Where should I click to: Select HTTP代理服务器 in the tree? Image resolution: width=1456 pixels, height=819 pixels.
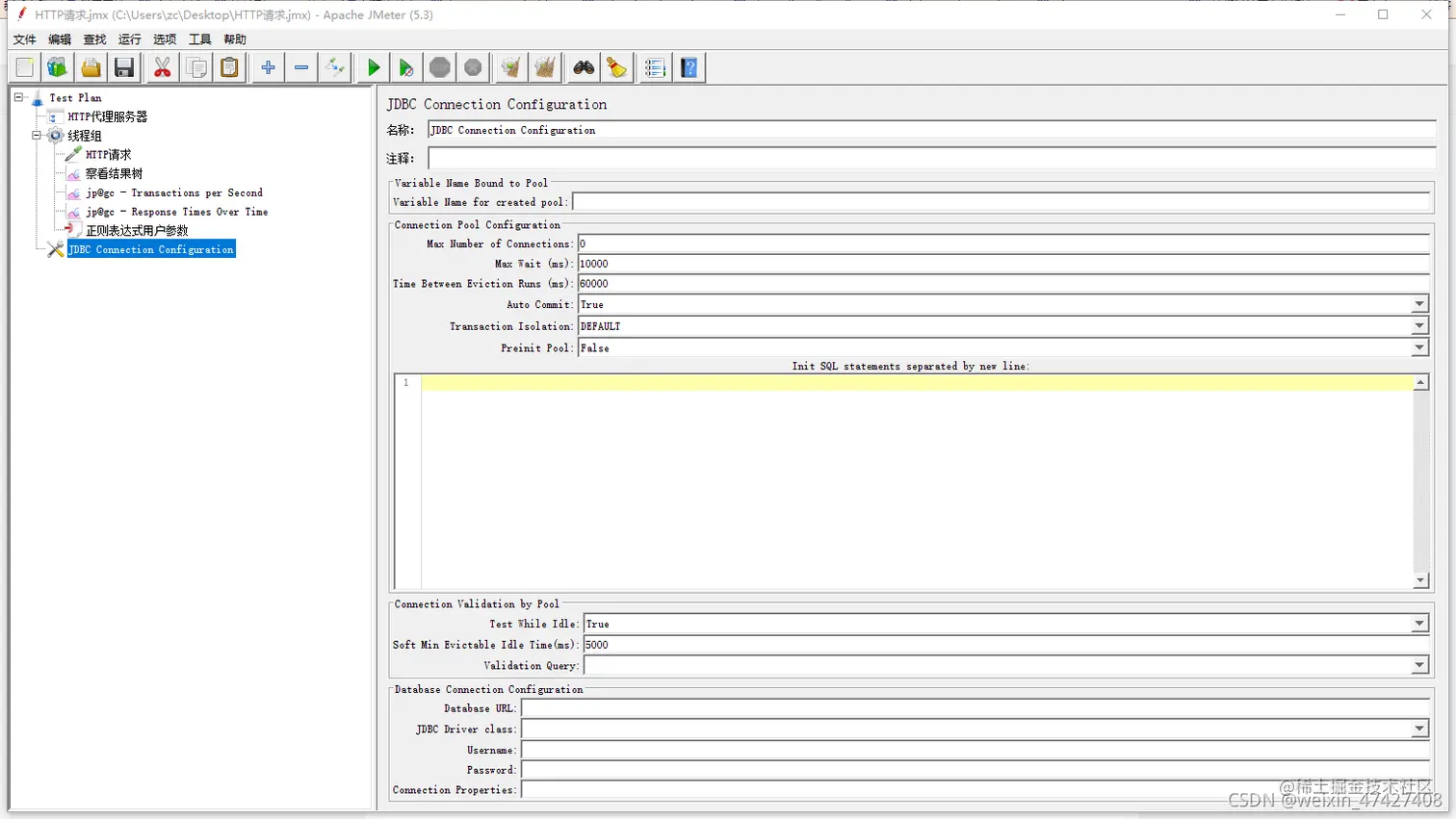coord(107,116)
